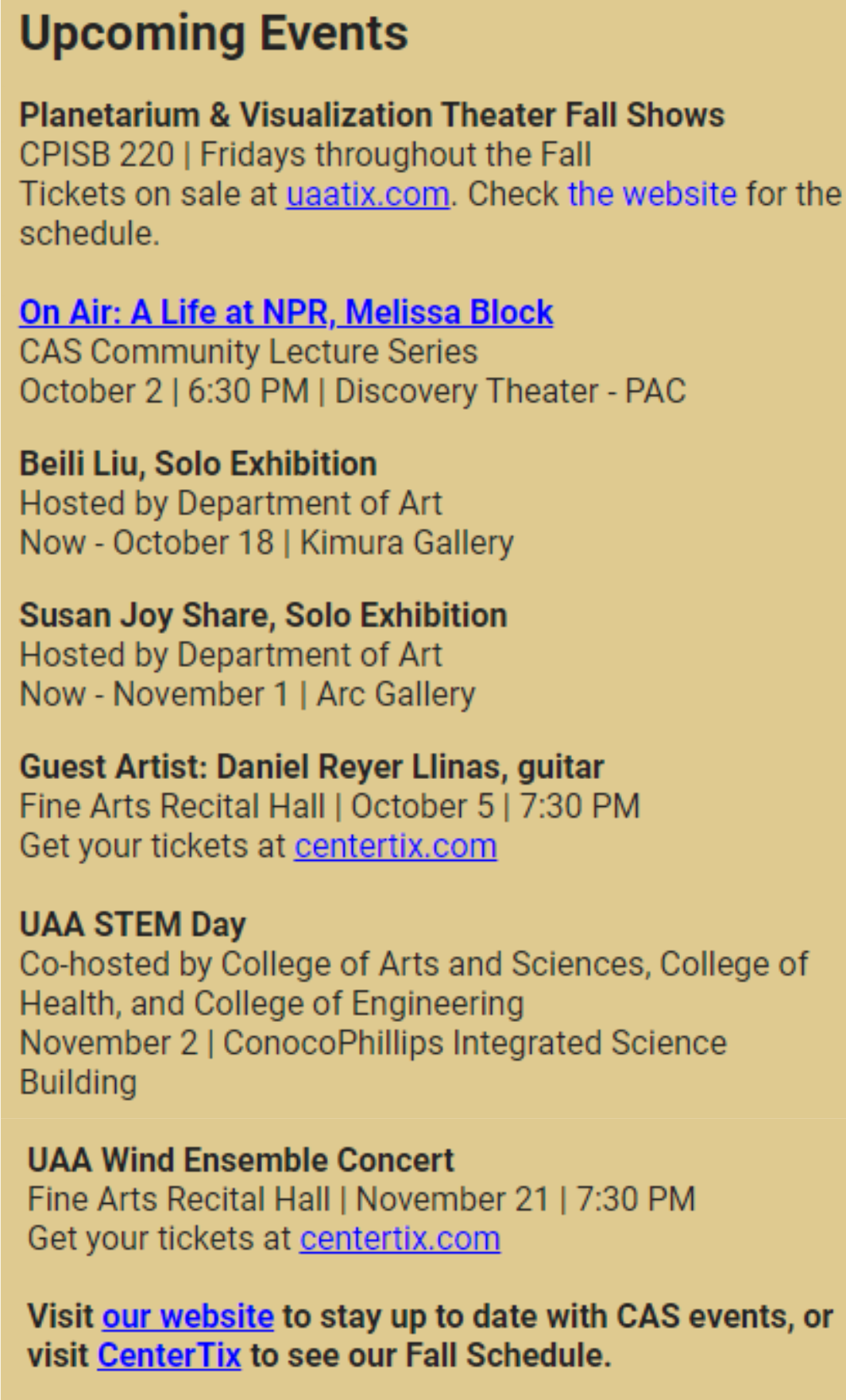Click the "UAA STEM Day" title
This screenshot has height=1400, width=846.
[133, 925]
